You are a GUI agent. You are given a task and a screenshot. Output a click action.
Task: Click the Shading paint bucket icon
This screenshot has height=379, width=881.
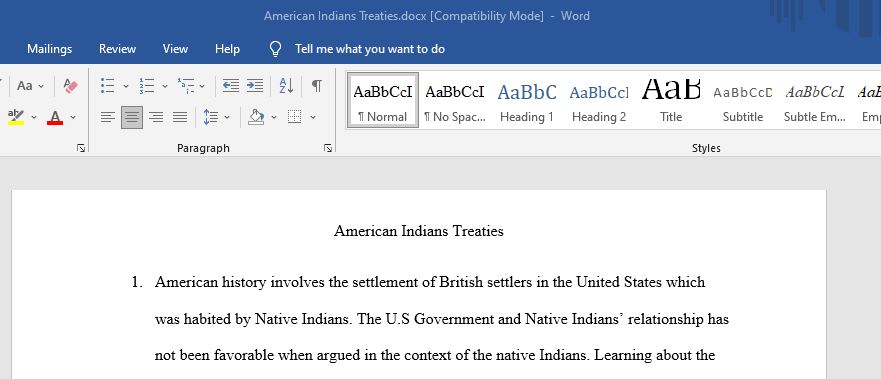tap(256, 117)
